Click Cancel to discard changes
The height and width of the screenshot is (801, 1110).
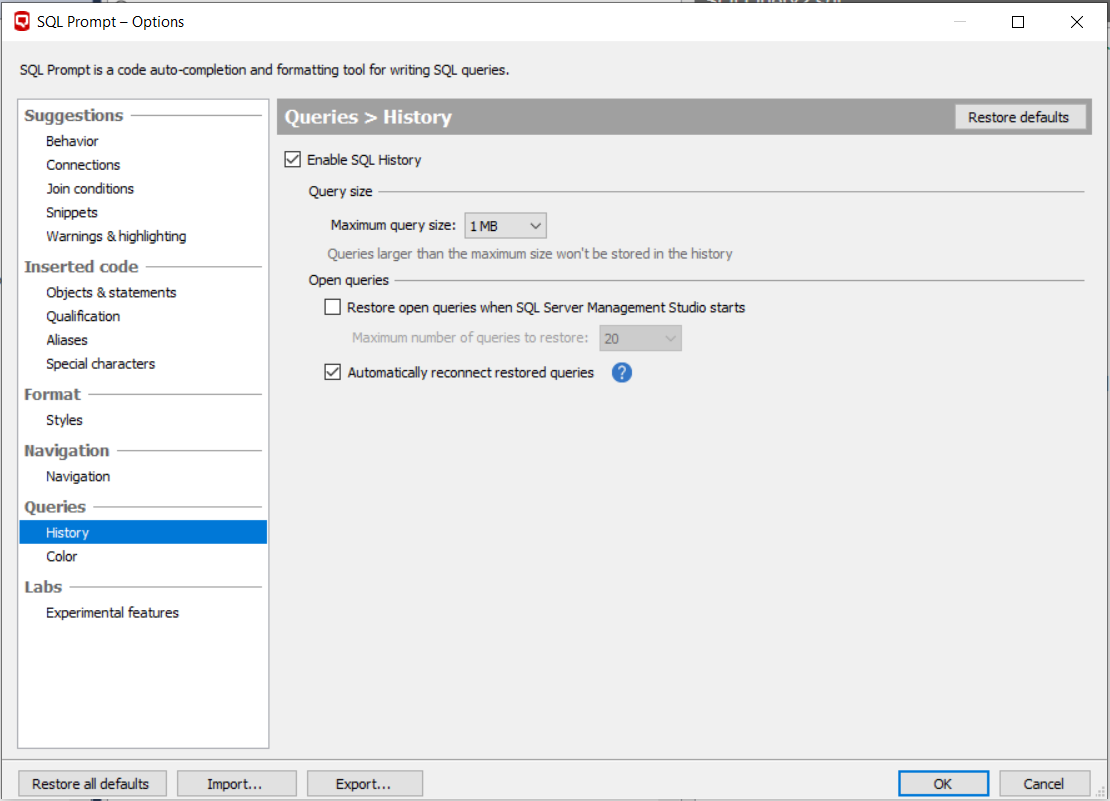(x=1043, y=784)
